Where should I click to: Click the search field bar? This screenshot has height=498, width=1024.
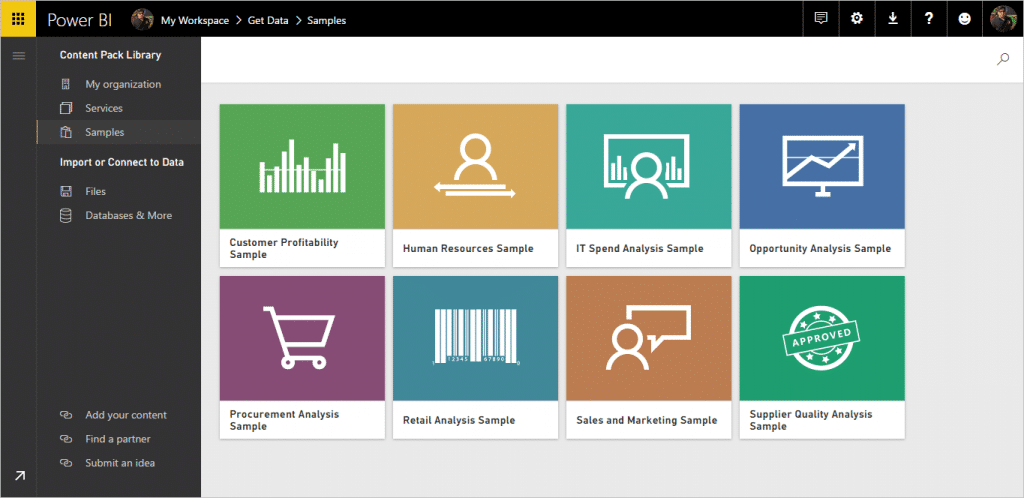(612, 59)
